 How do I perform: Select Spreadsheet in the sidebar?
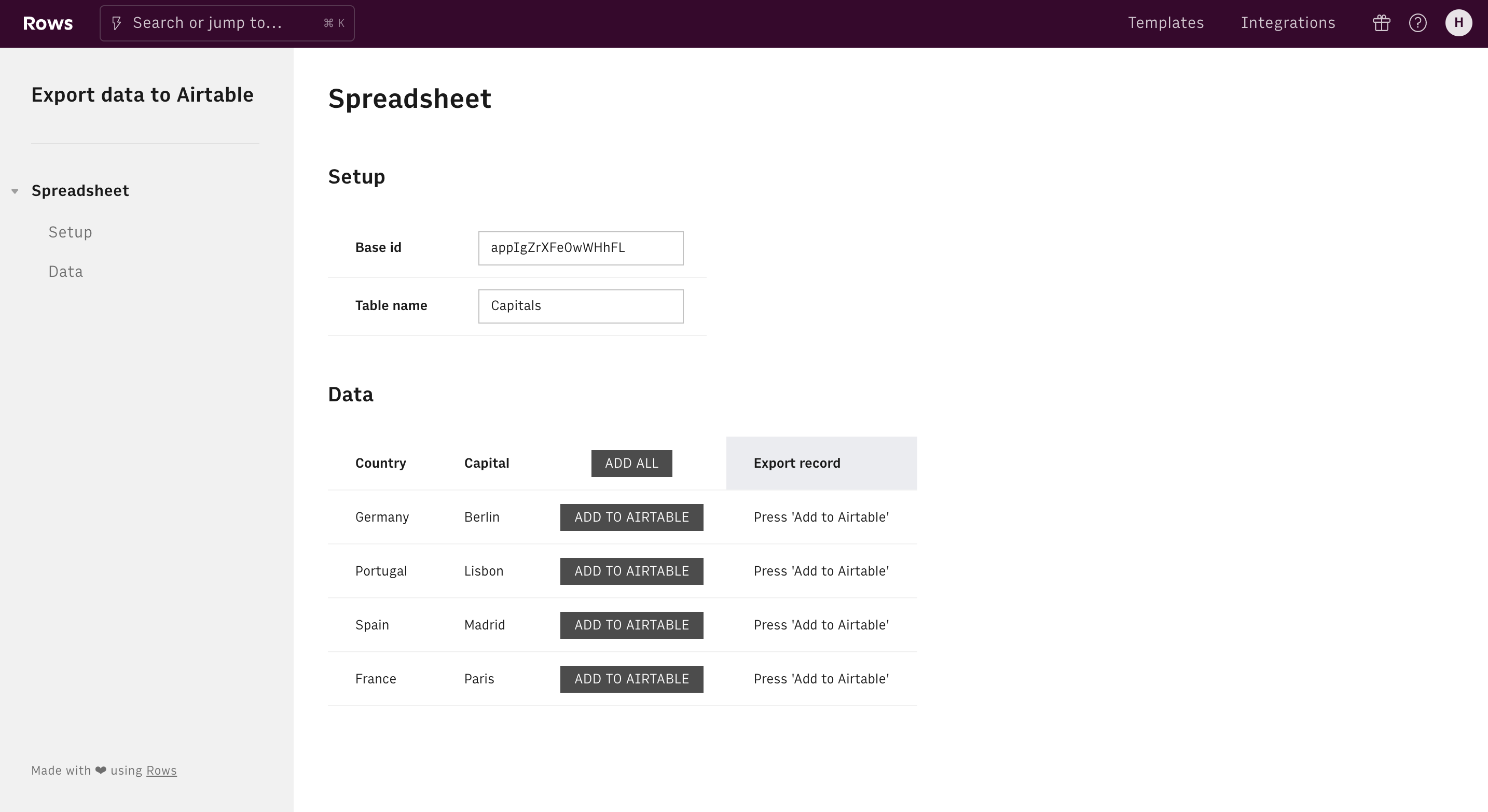coord(80,191)
